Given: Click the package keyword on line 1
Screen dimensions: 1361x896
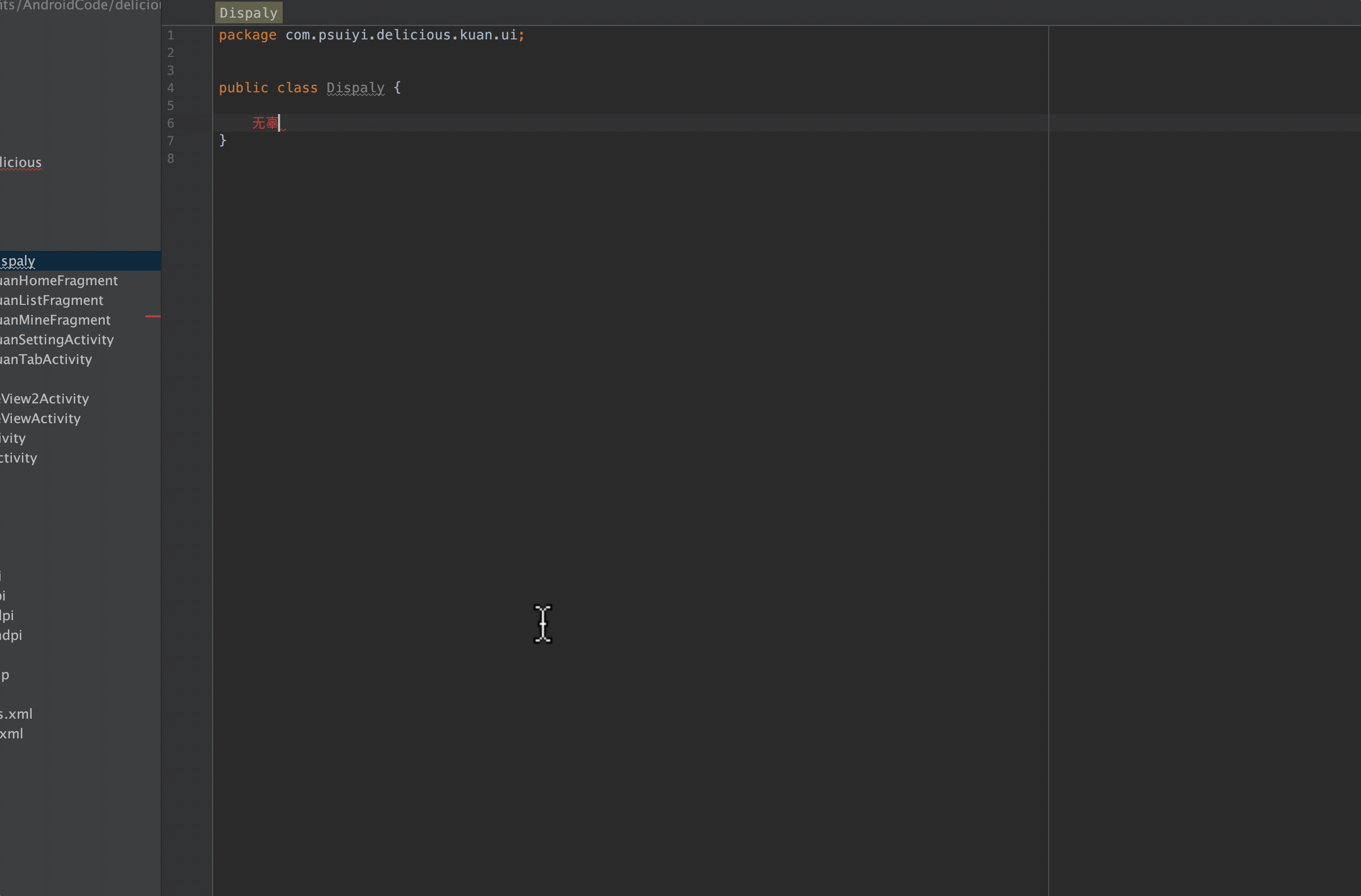Looking at the screenshot, I should pos(247,35).
